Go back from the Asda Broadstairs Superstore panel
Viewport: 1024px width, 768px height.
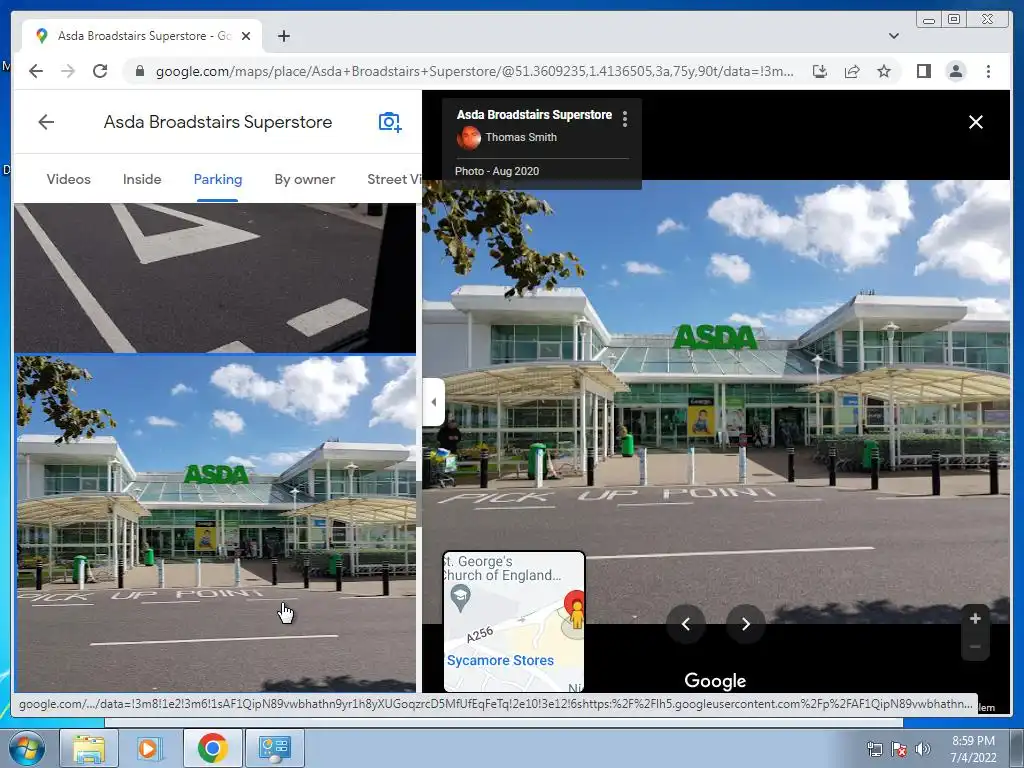(x=46, y=122)
